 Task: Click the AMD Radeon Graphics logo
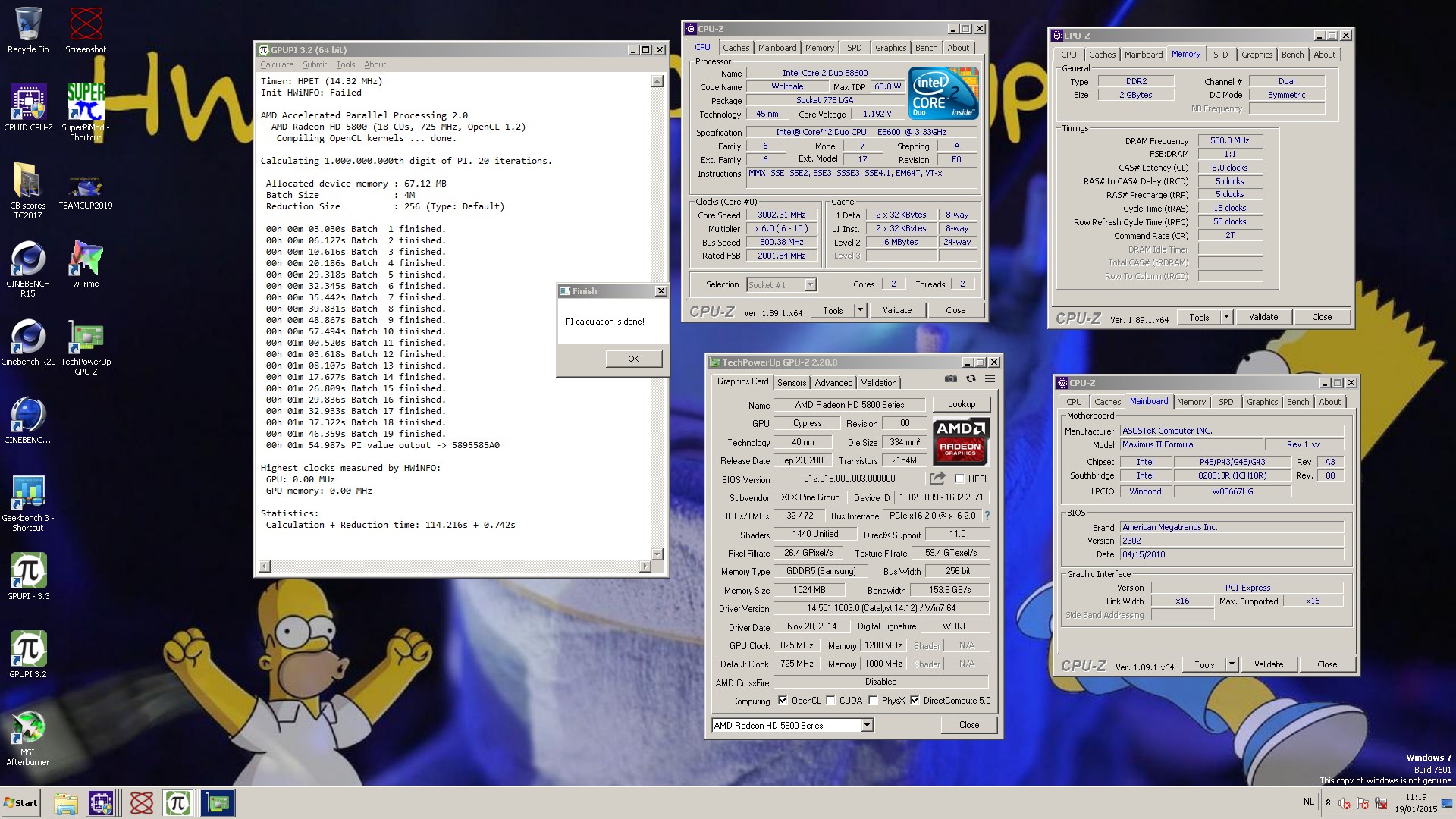960,440
